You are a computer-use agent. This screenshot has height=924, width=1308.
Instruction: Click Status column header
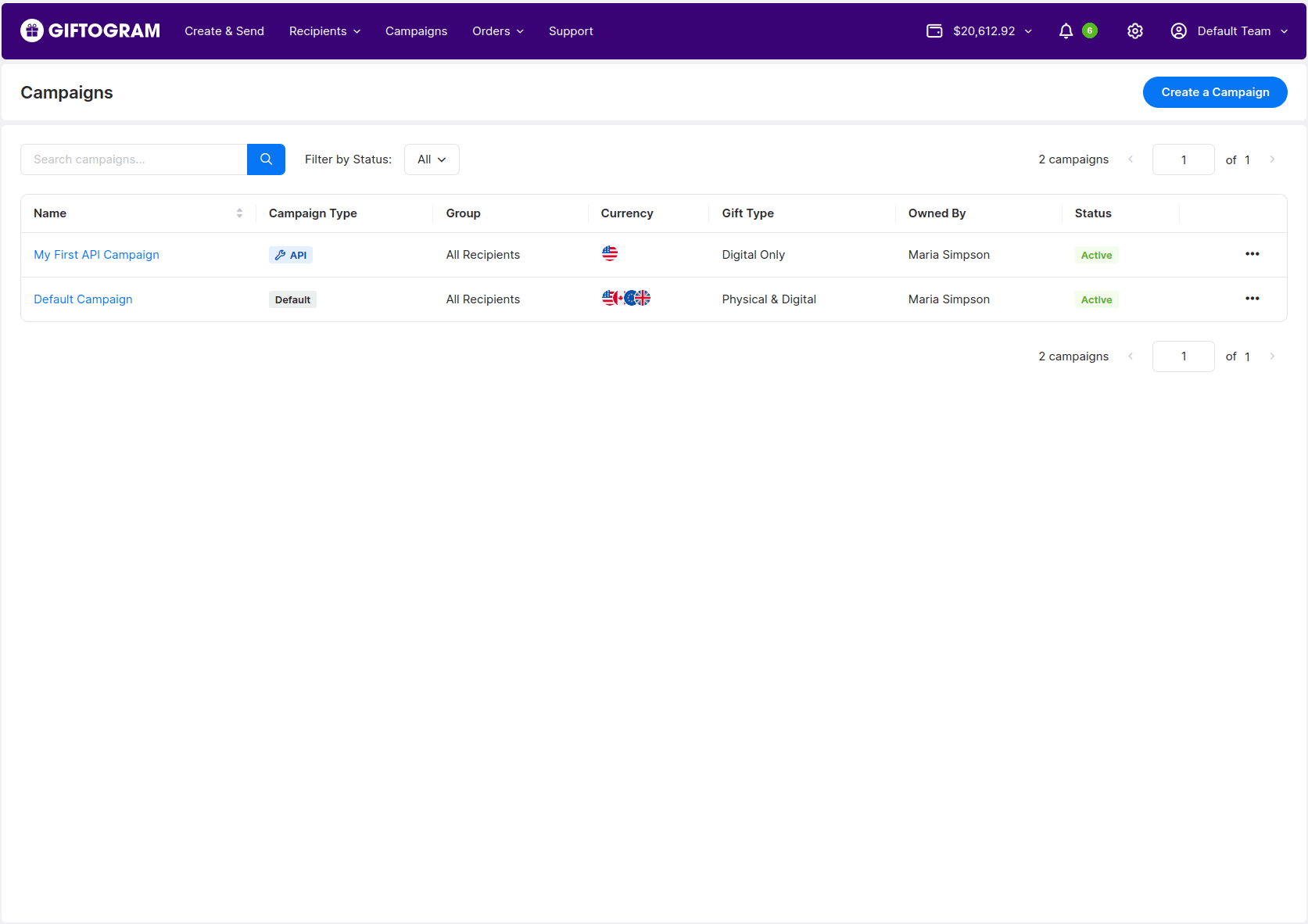point(1093,213)
